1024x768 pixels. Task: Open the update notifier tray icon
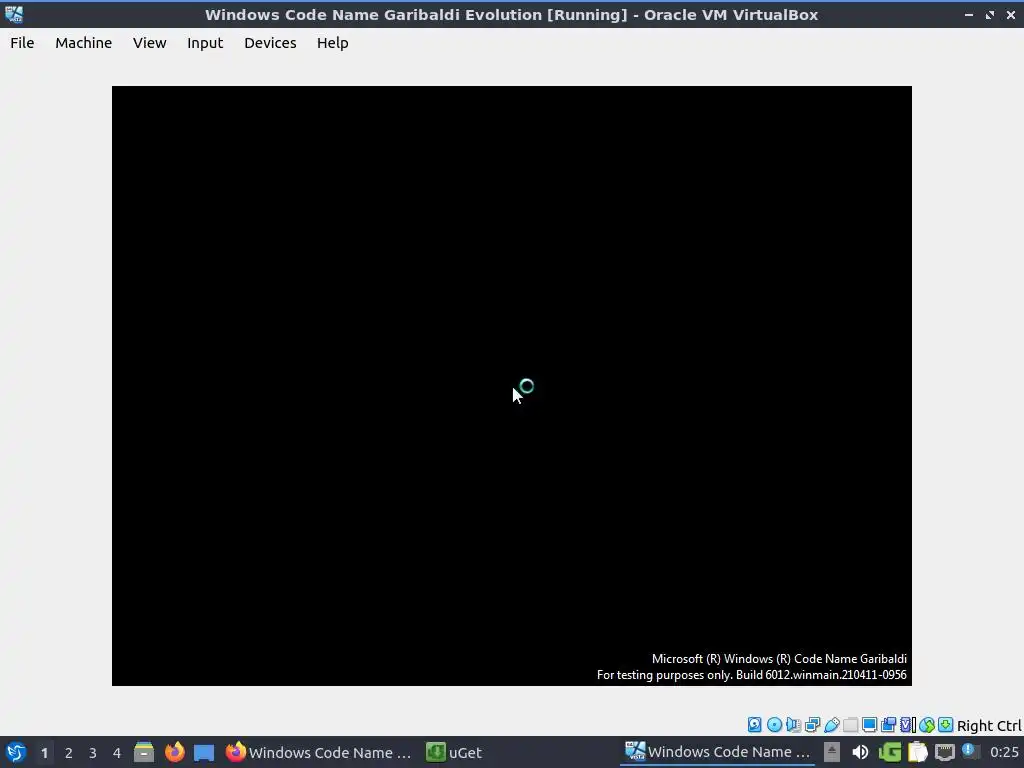[970, 752]
